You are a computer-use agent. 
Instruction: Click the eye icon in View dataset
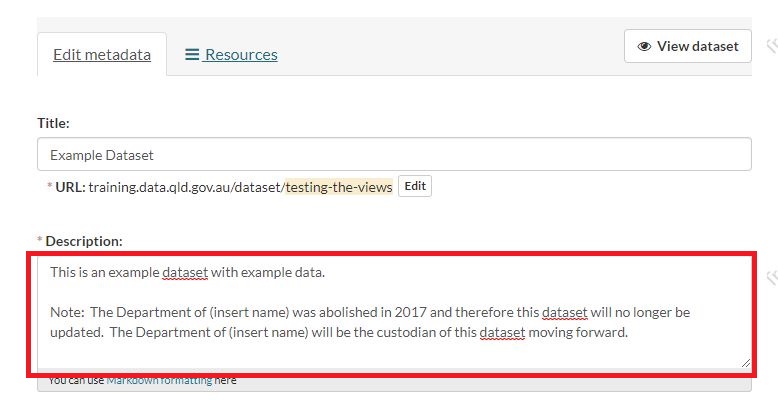coord(644,46)
